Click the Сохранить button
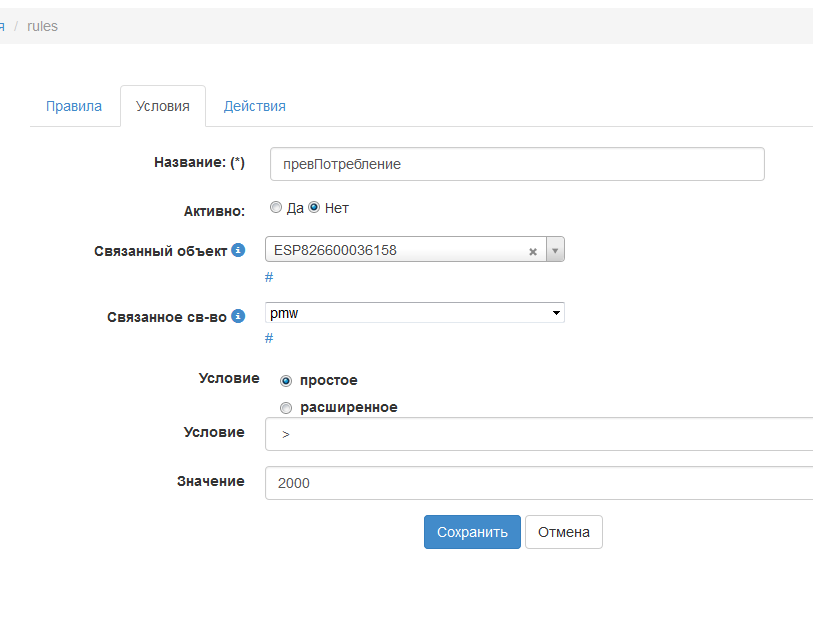 coord(472,532)
